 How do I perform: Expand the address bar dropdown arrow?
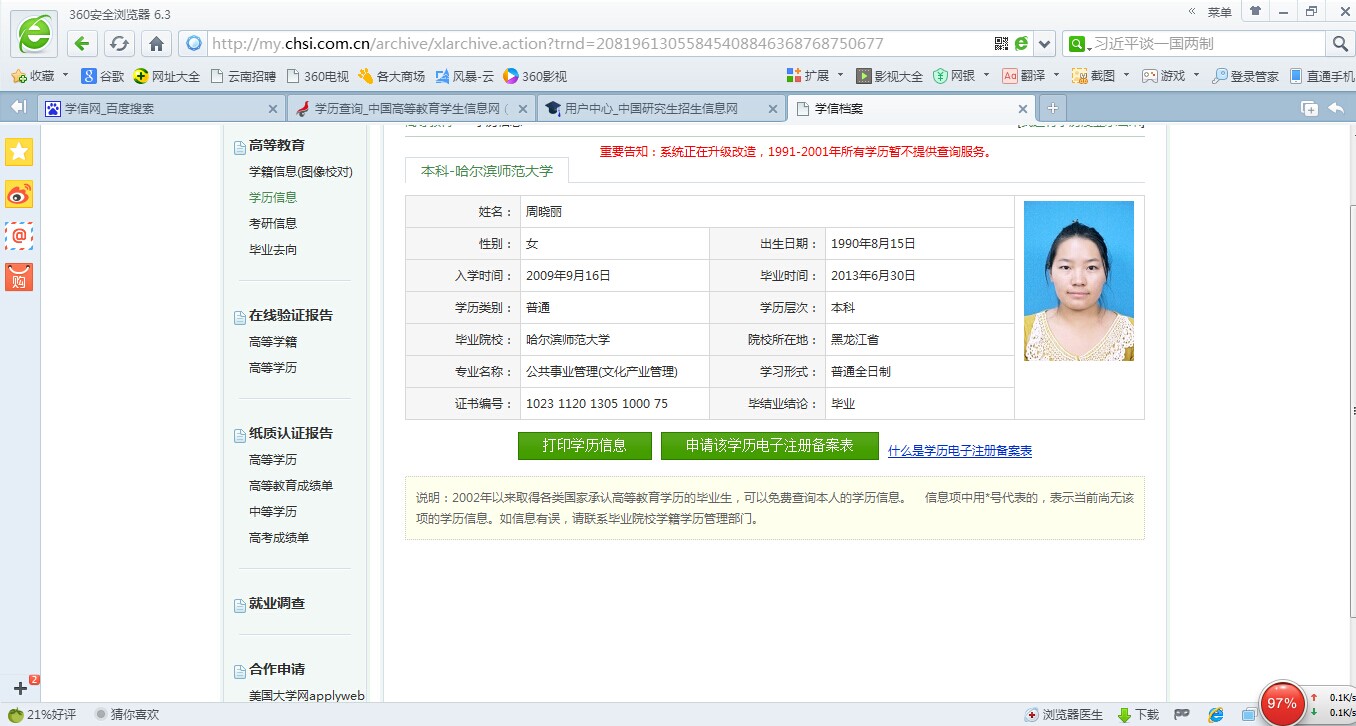pyautogui.click(x=1045, y=44)
